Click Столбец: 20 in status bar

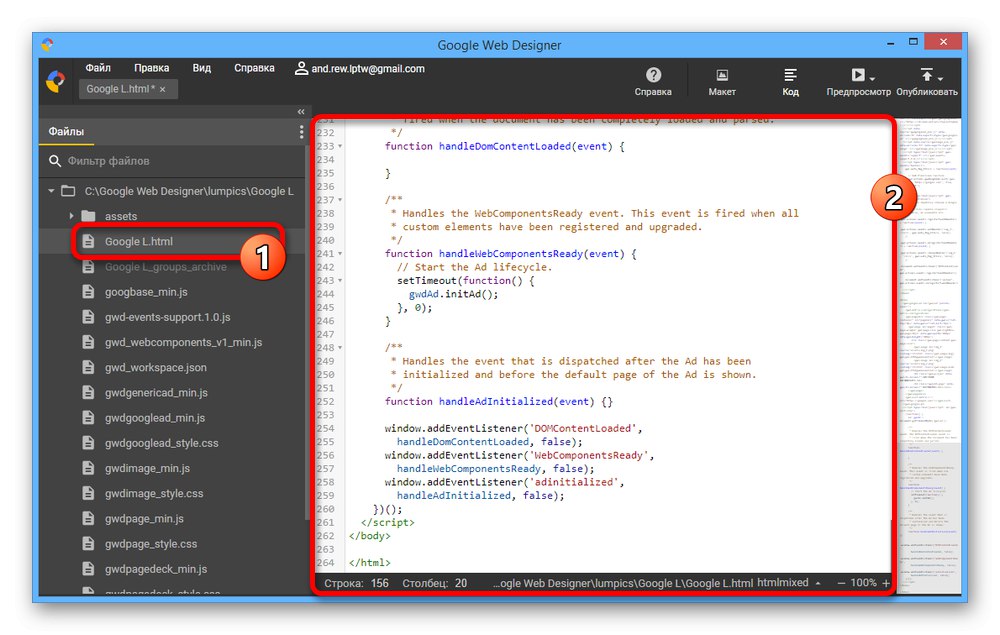(434, 583)
